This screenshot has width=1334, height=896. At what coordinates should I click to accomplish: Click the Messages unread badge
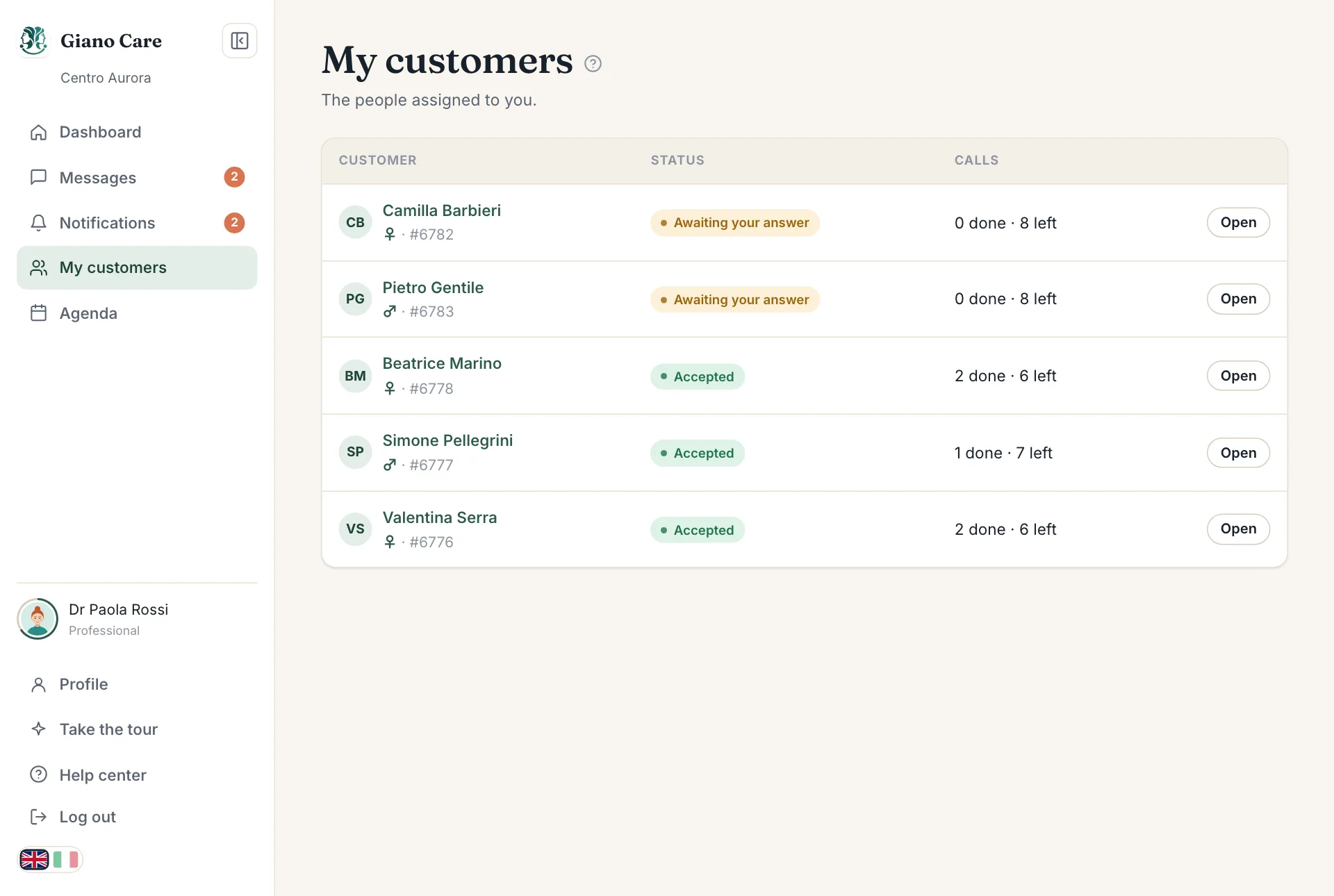click(x=234, y=177)
